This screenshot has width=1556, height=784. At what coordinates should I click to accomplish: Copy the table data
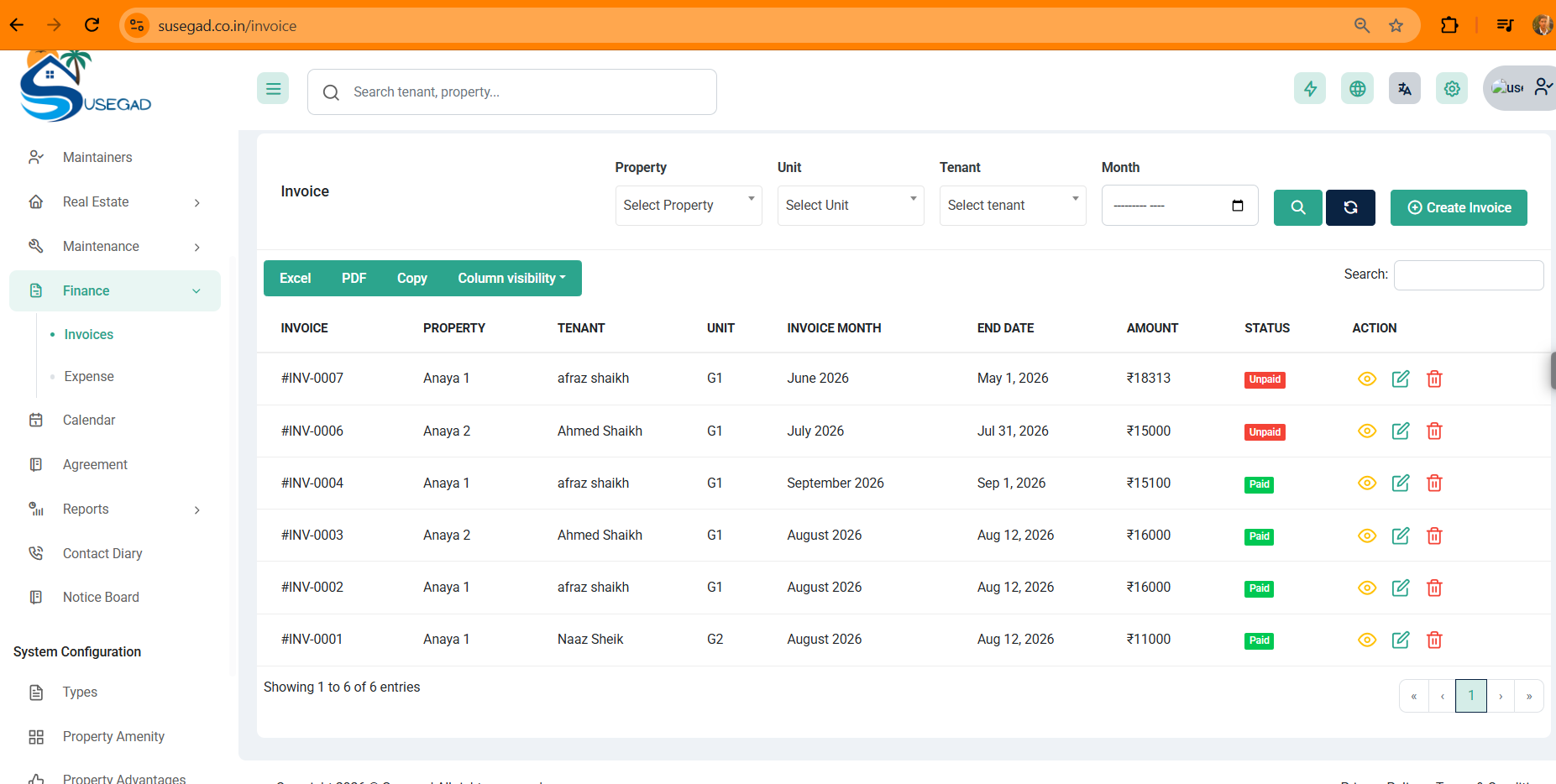(x=412, y=278)
